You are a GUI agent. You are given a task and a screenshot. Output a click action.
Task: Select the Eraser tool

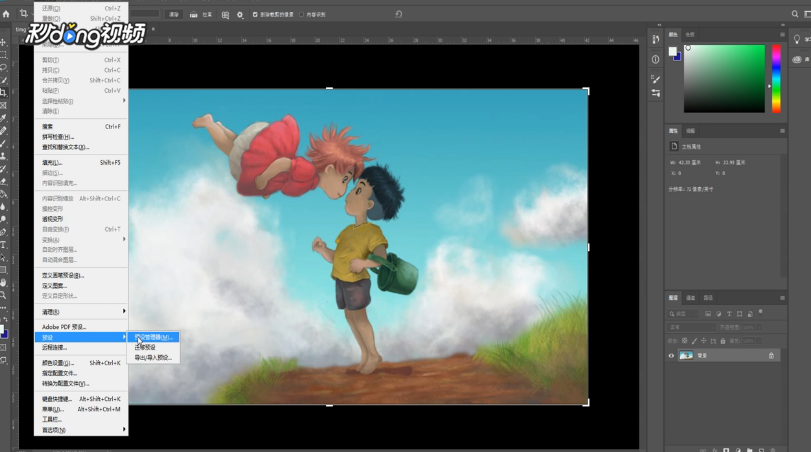3,181
